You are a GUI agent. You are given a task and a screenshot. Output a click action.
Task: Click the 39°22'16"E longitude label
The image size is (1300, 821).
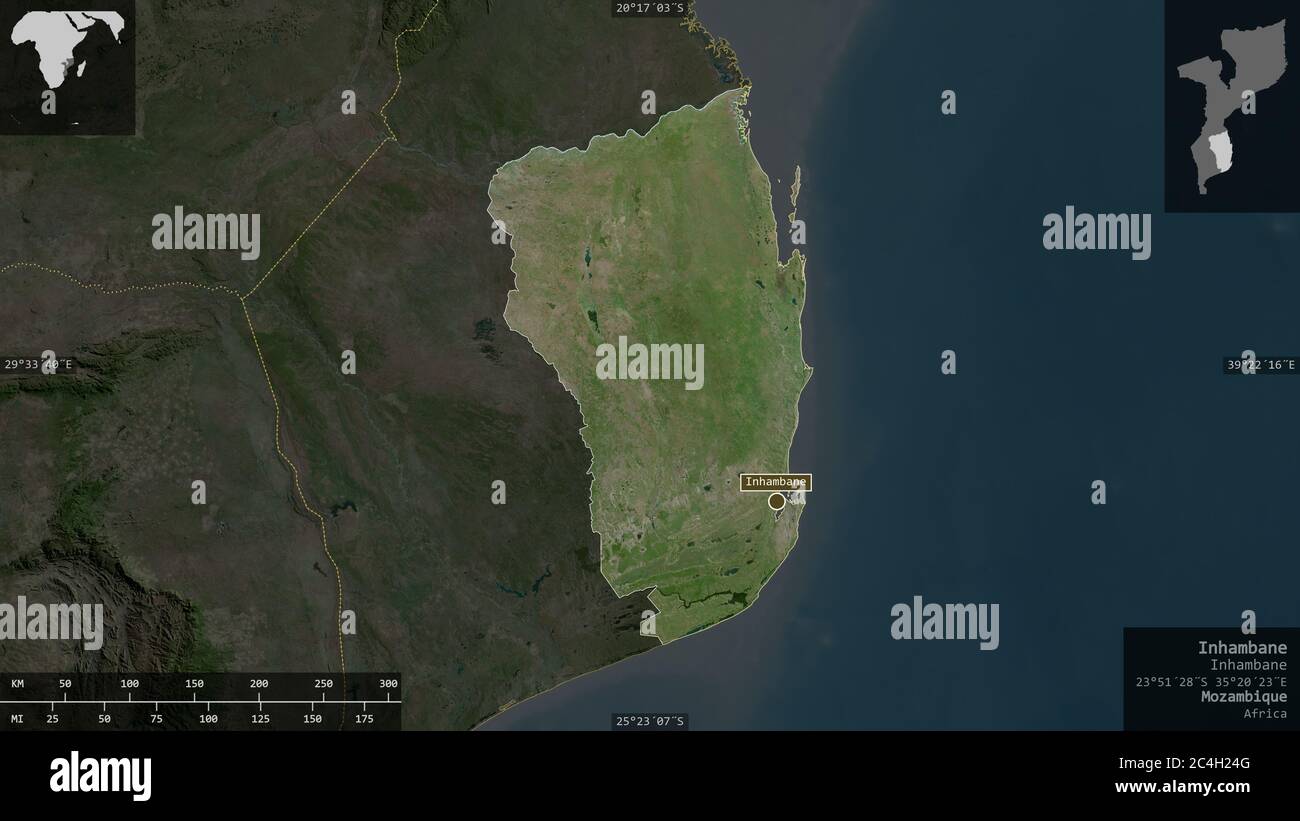(1261, 365)
